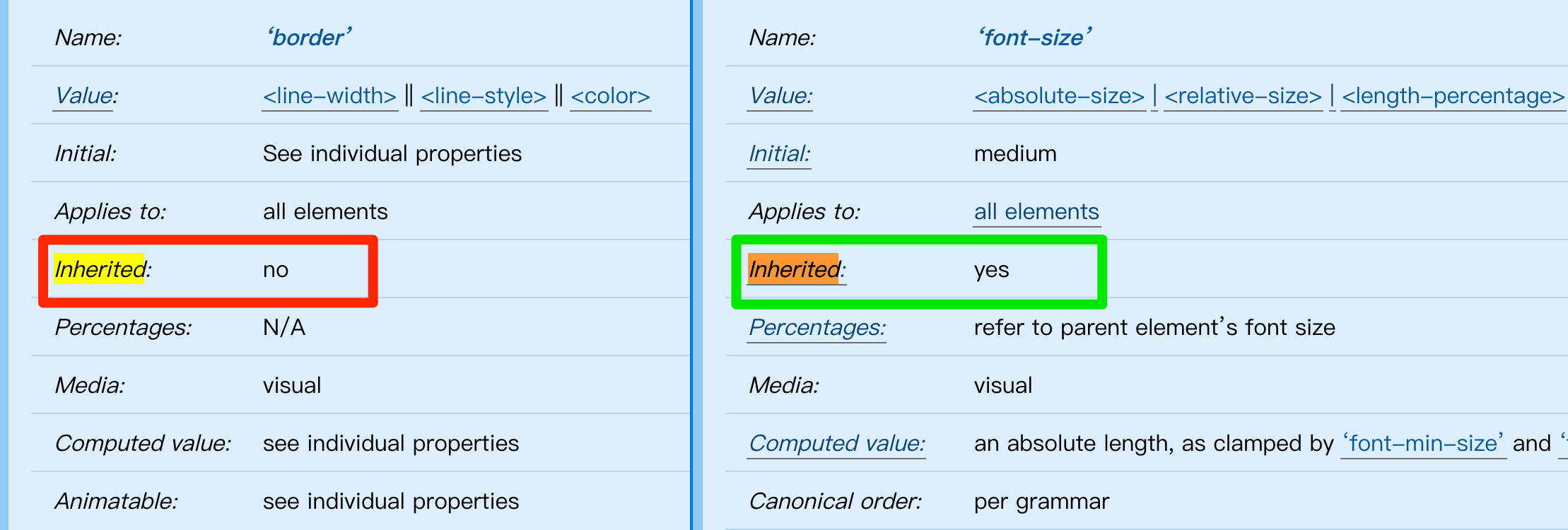Click the yellow-highlighted Inherited label
The height and width of the screenshot is (530, 1568).
[x=103, y=269]
